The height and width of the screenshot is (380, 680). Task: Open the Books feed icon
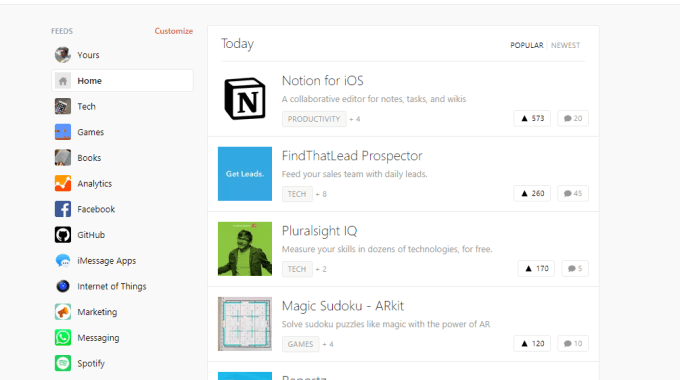point(63,158)
